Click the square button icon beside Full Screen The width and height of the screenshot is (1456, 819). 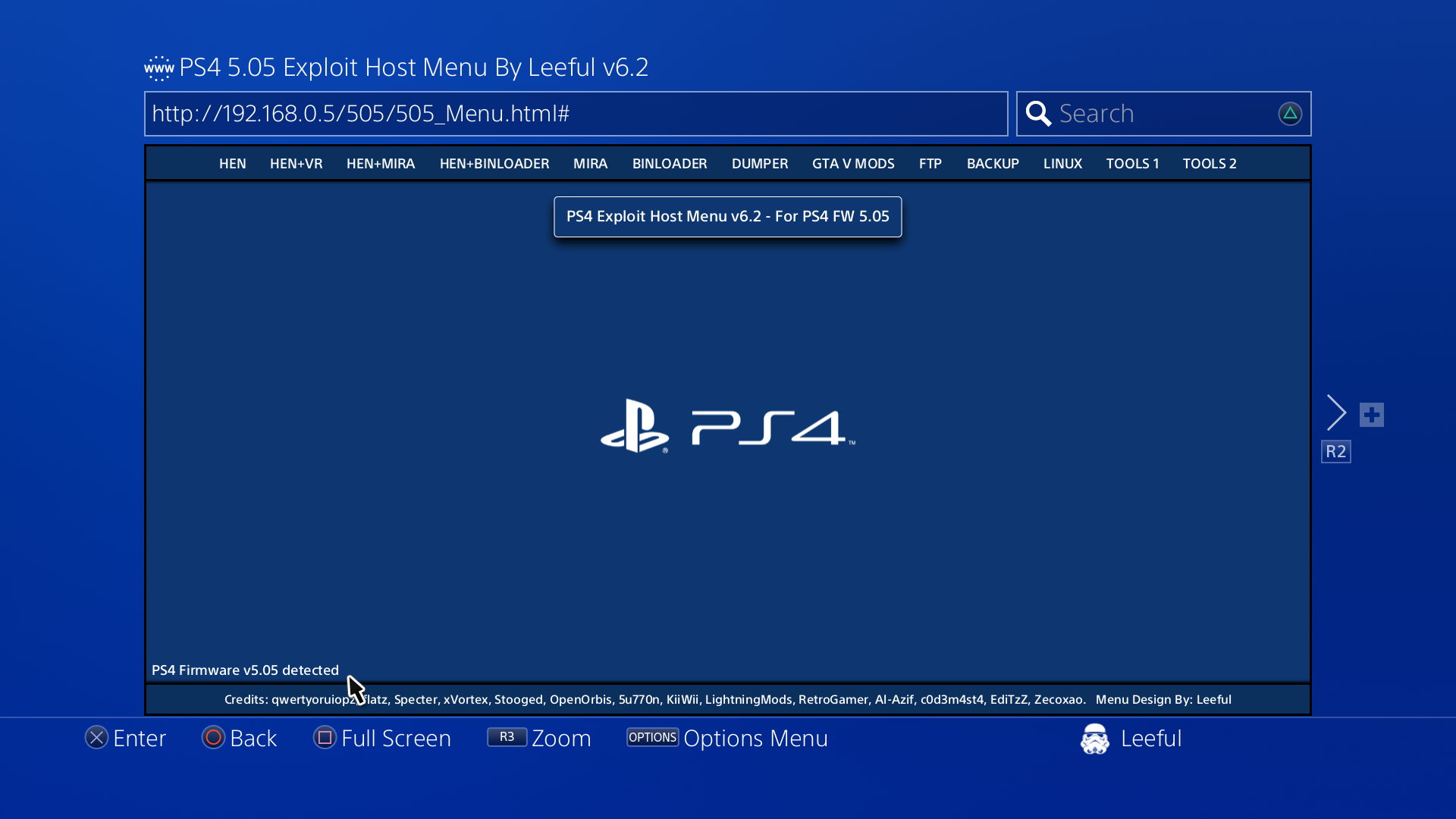(x=325, y=737)
